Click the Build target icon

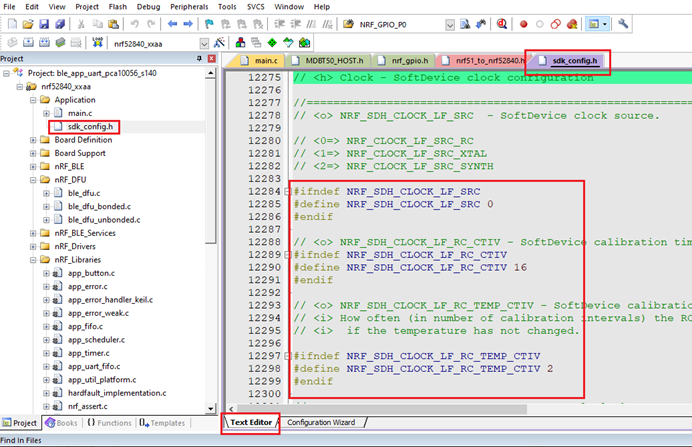point(27,43)
